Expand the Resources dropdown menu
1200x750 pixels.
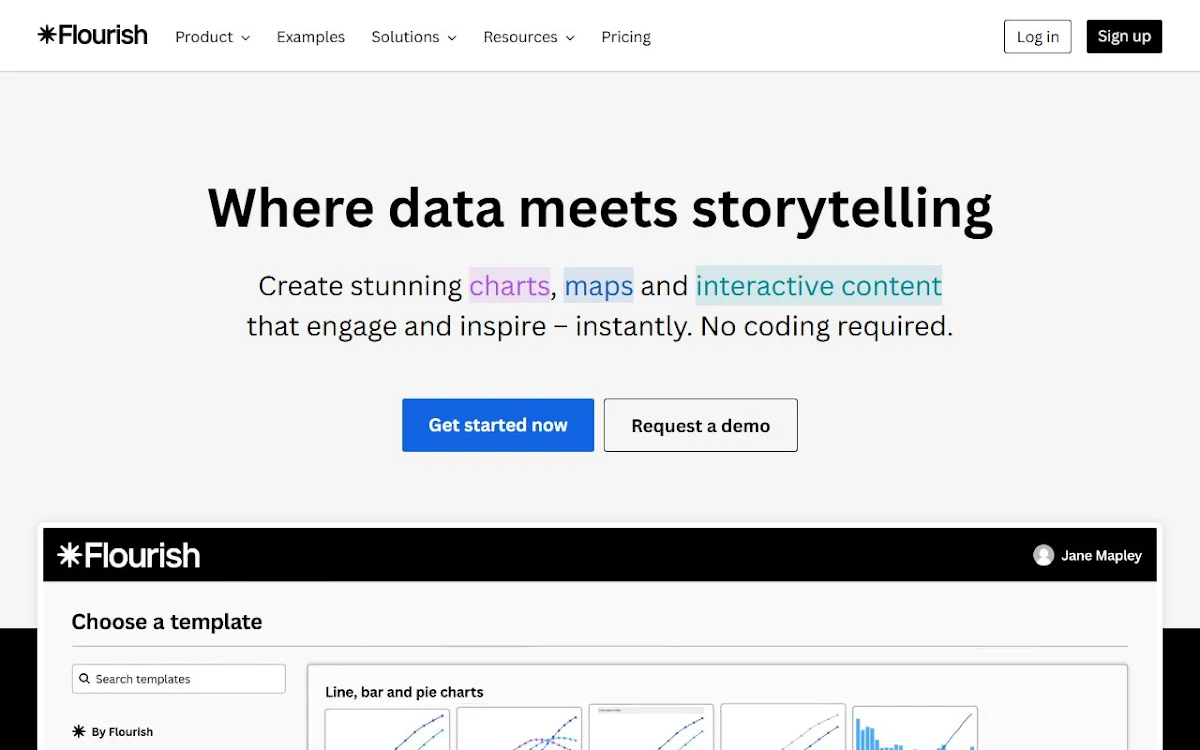click(x=529, y=37)
